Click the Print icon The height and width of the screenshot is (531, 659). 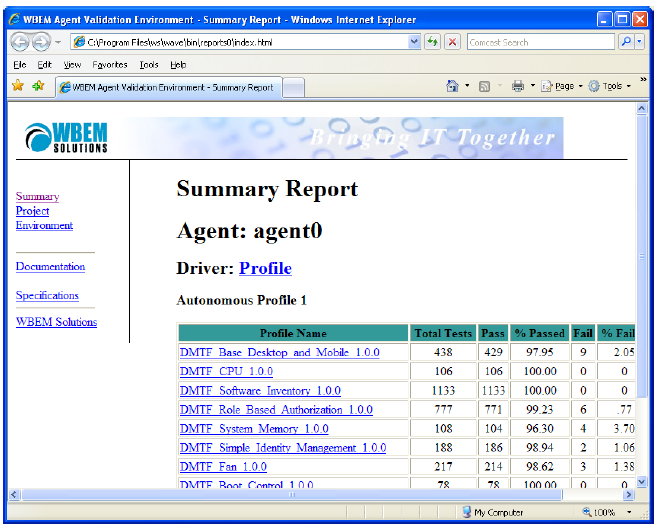[x=518, y=86]
